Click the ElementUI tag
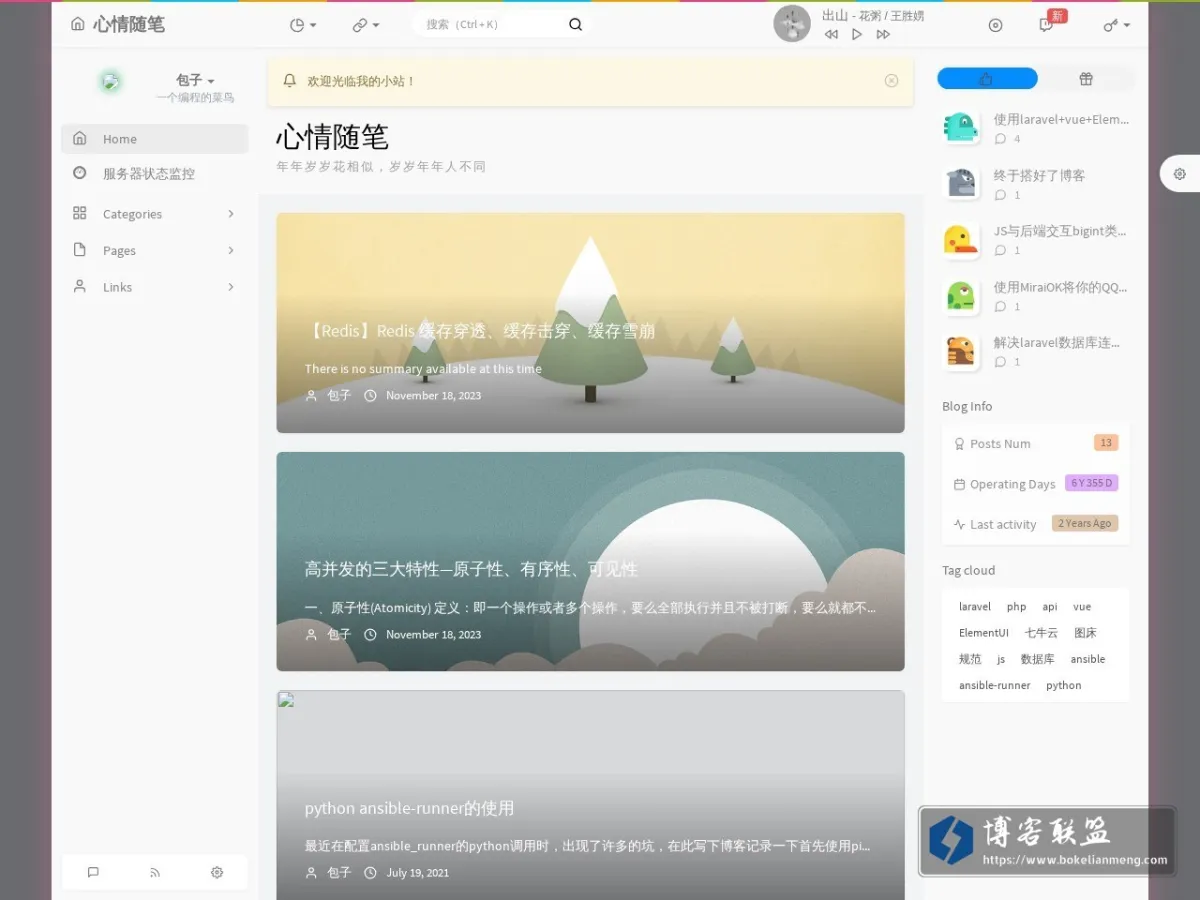1200x900 pixels. click(984, 633)
